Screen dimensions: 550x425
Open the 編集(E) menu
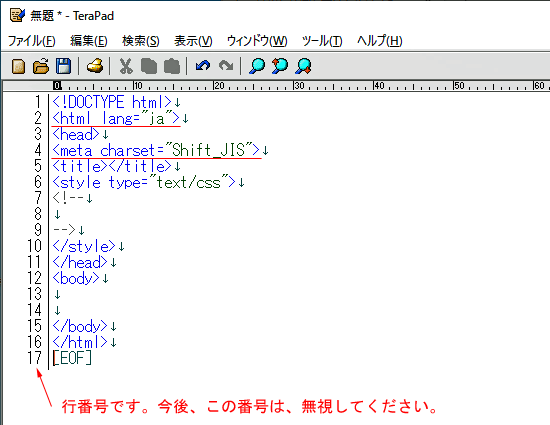click(89, 41)
